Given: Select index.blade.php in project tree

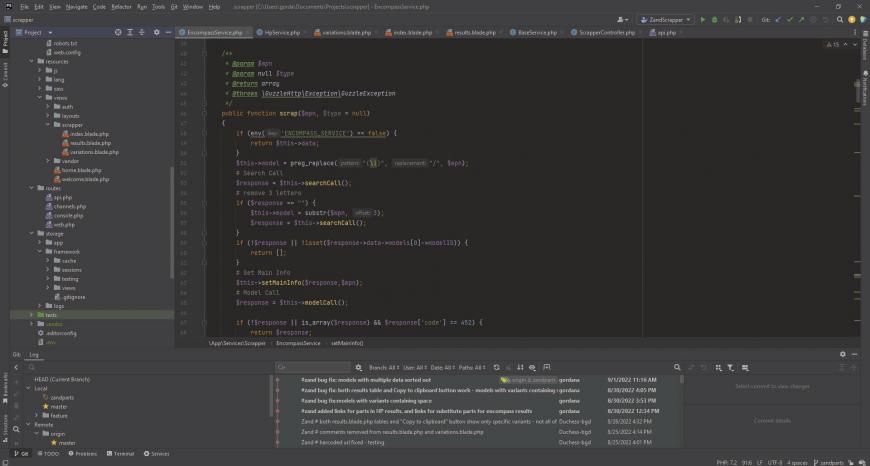Looking at the screenshot, I should click(x=89, y=134).
